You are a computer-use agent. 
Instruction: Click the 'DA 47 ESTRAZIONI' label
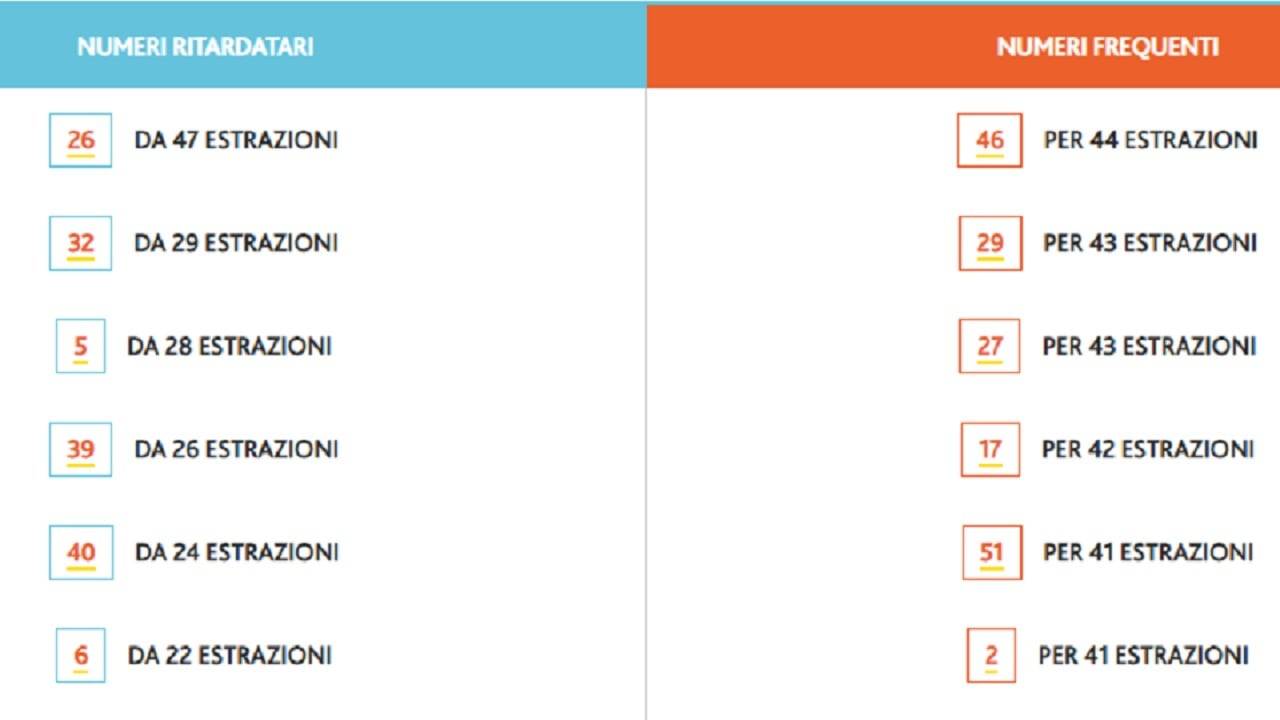[236, 140]
